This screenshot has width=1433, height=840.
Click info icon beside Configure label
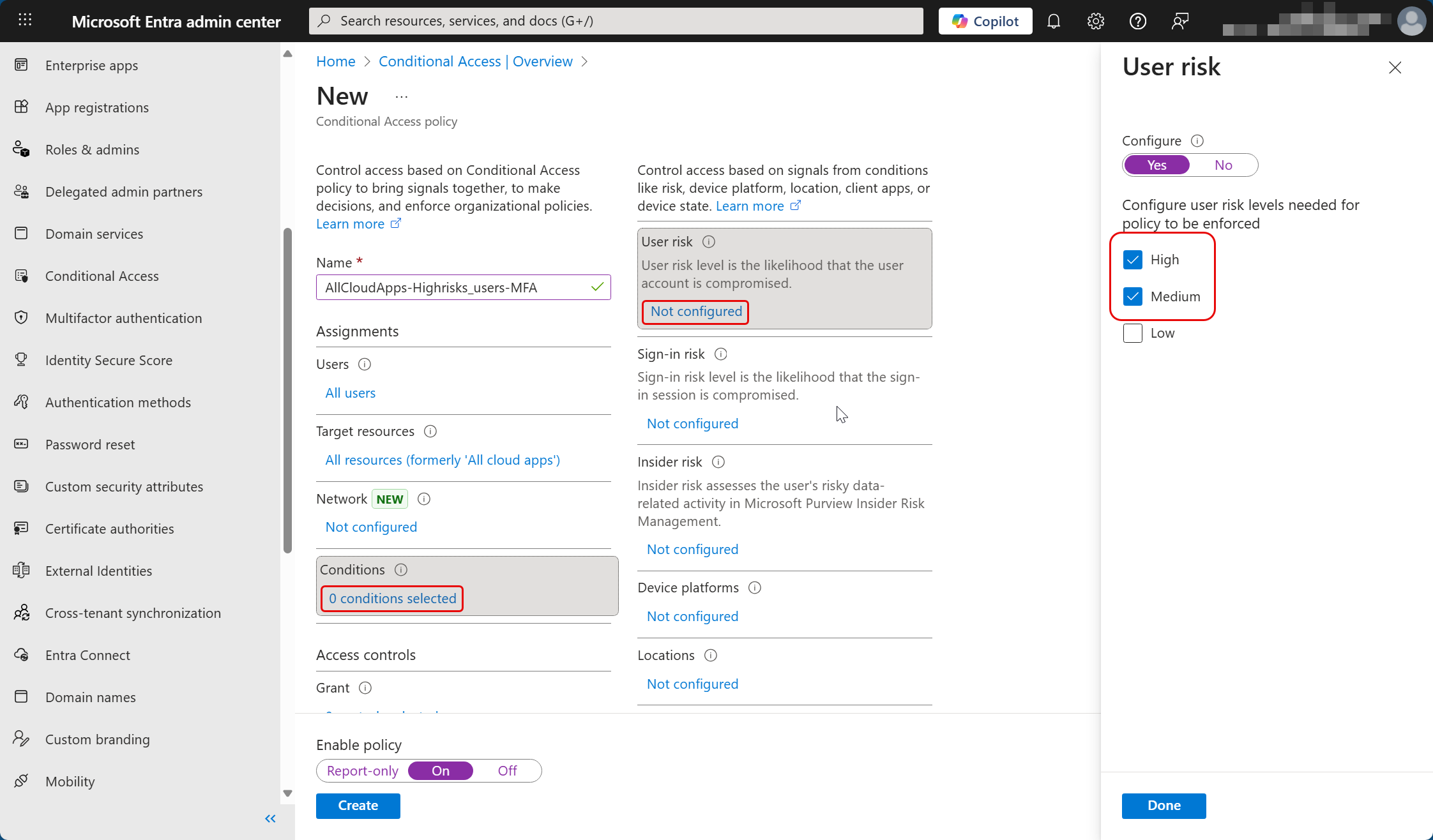[x=1197, y=140]
